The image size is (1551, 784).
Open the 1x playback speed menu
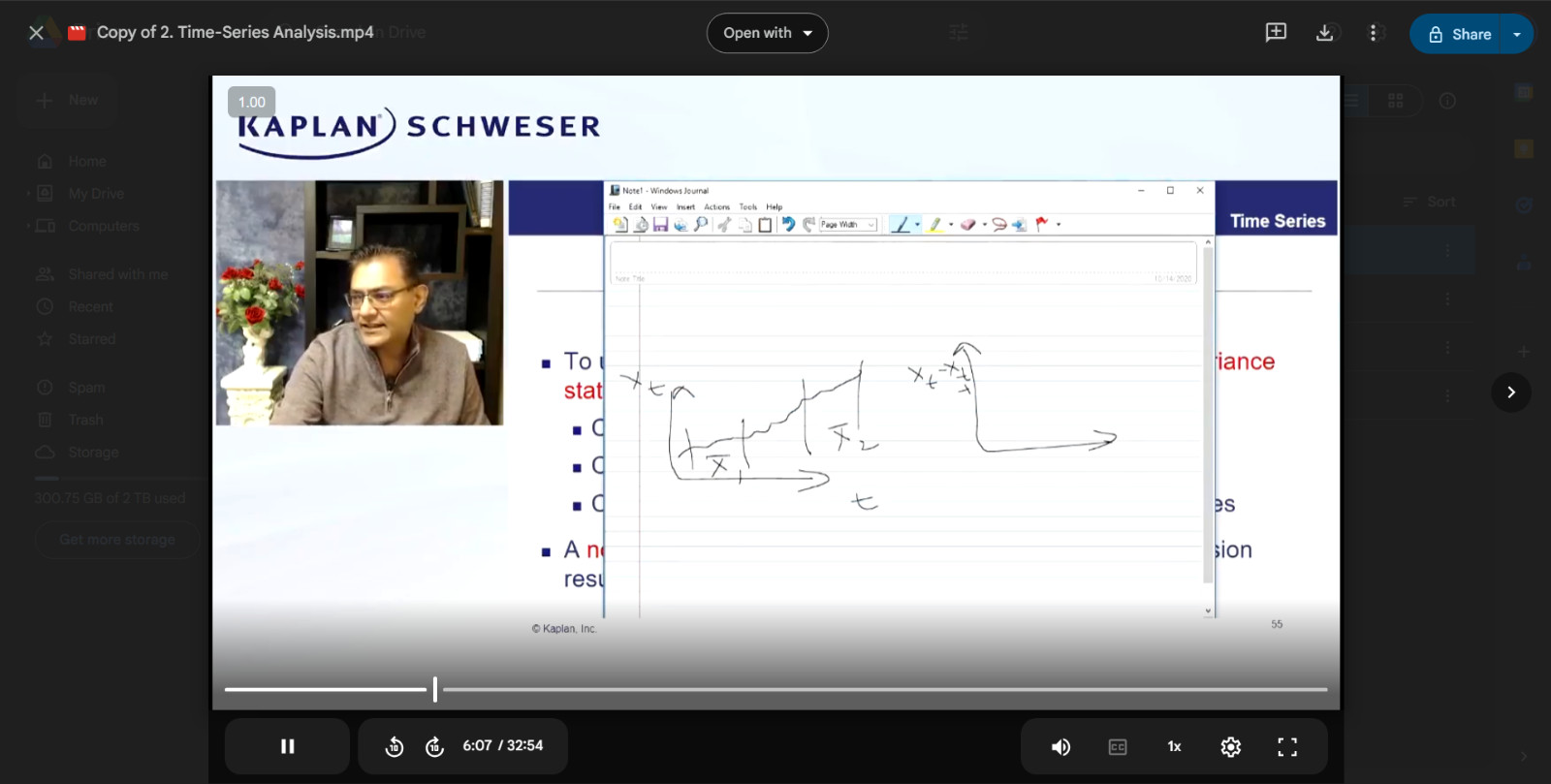[x=1174, y=746]
